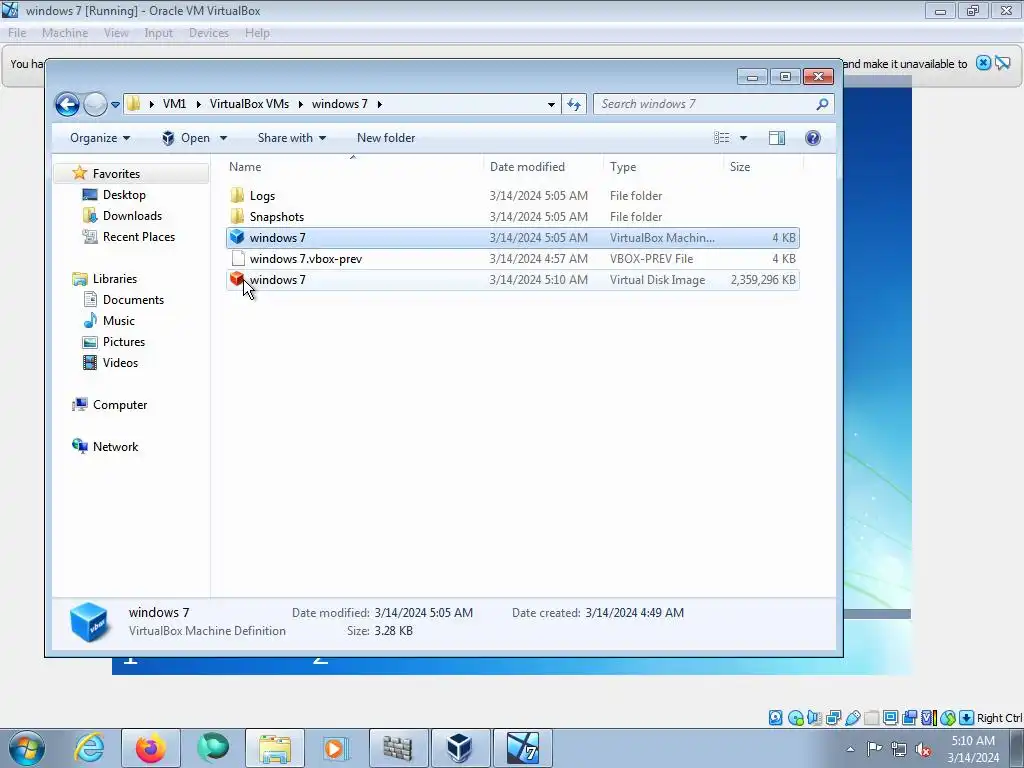
Task: Click the optical drive indicator in VirtualBox status bar
Action: tap(795, 718)
